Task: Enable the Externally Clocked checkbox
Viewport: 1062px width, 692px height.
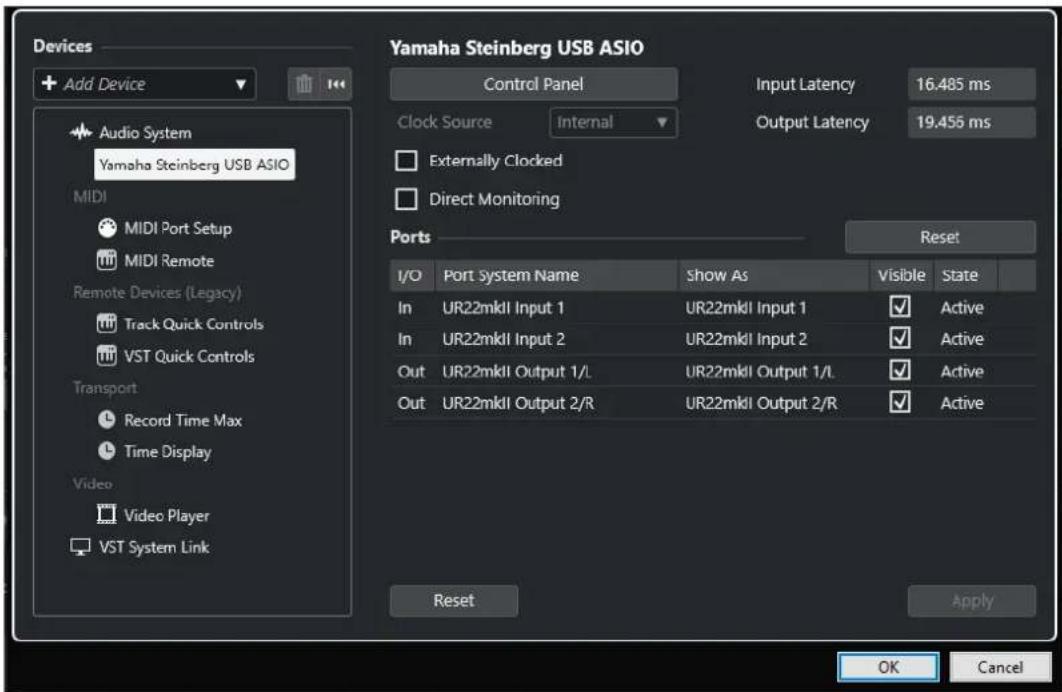Action: (x=406, y=160)
